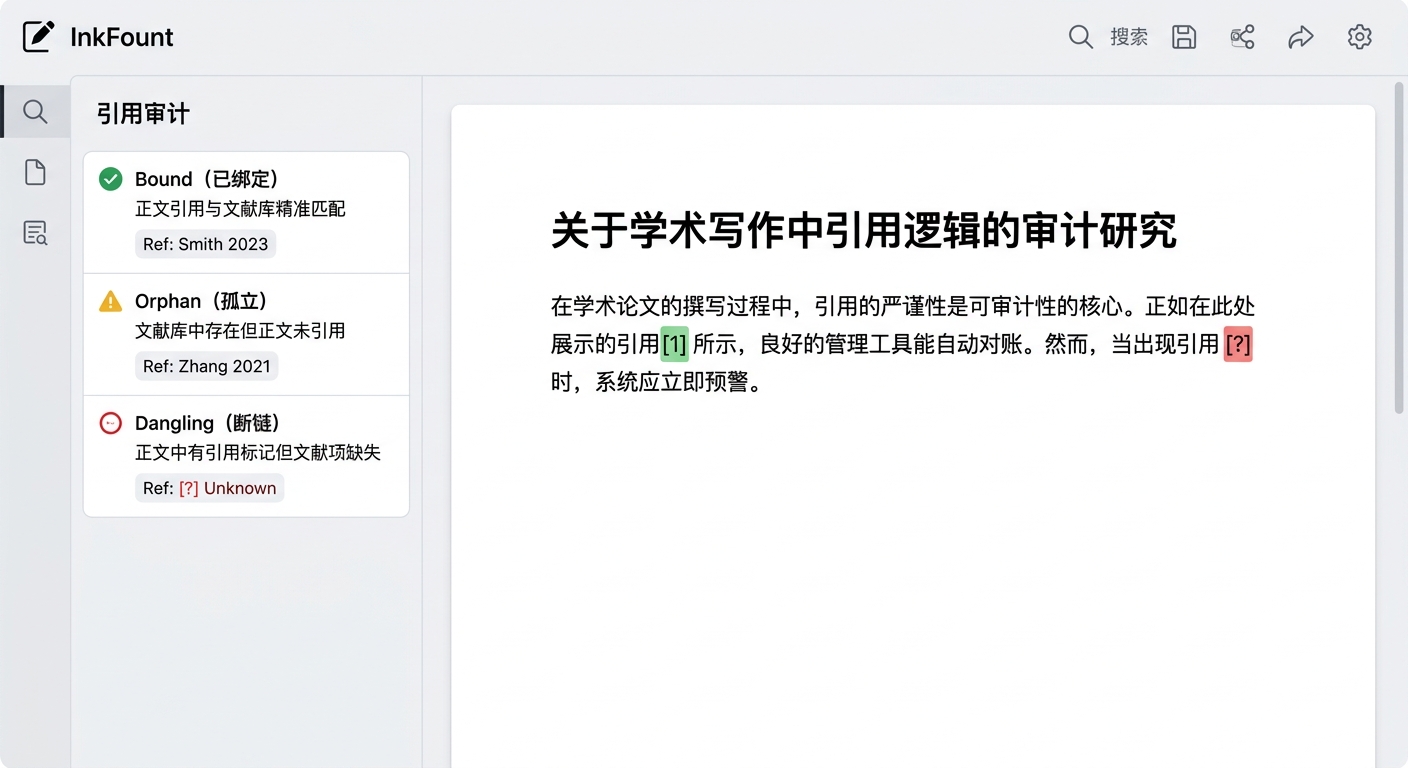
Task: Click the red [?] citation marker
Action: pos(1238,345)
